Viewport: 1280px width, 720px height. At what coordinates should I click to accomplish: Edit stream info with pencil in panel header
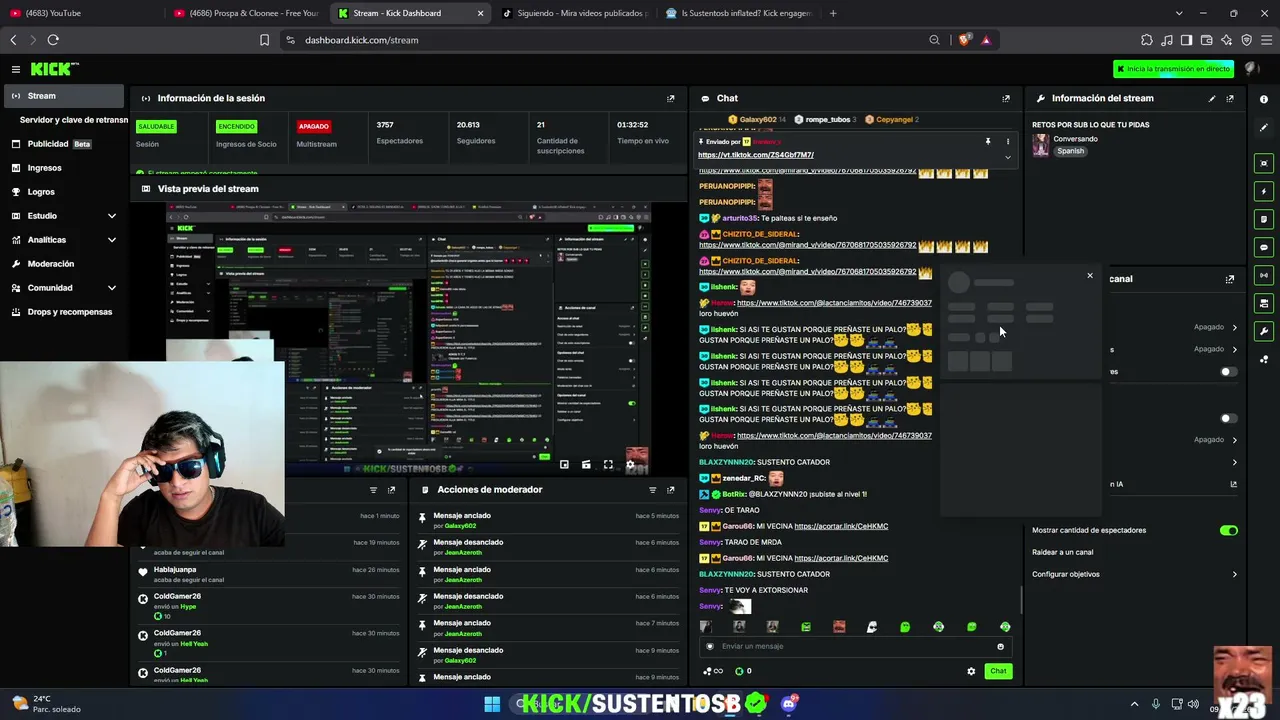click(1212, 98)
